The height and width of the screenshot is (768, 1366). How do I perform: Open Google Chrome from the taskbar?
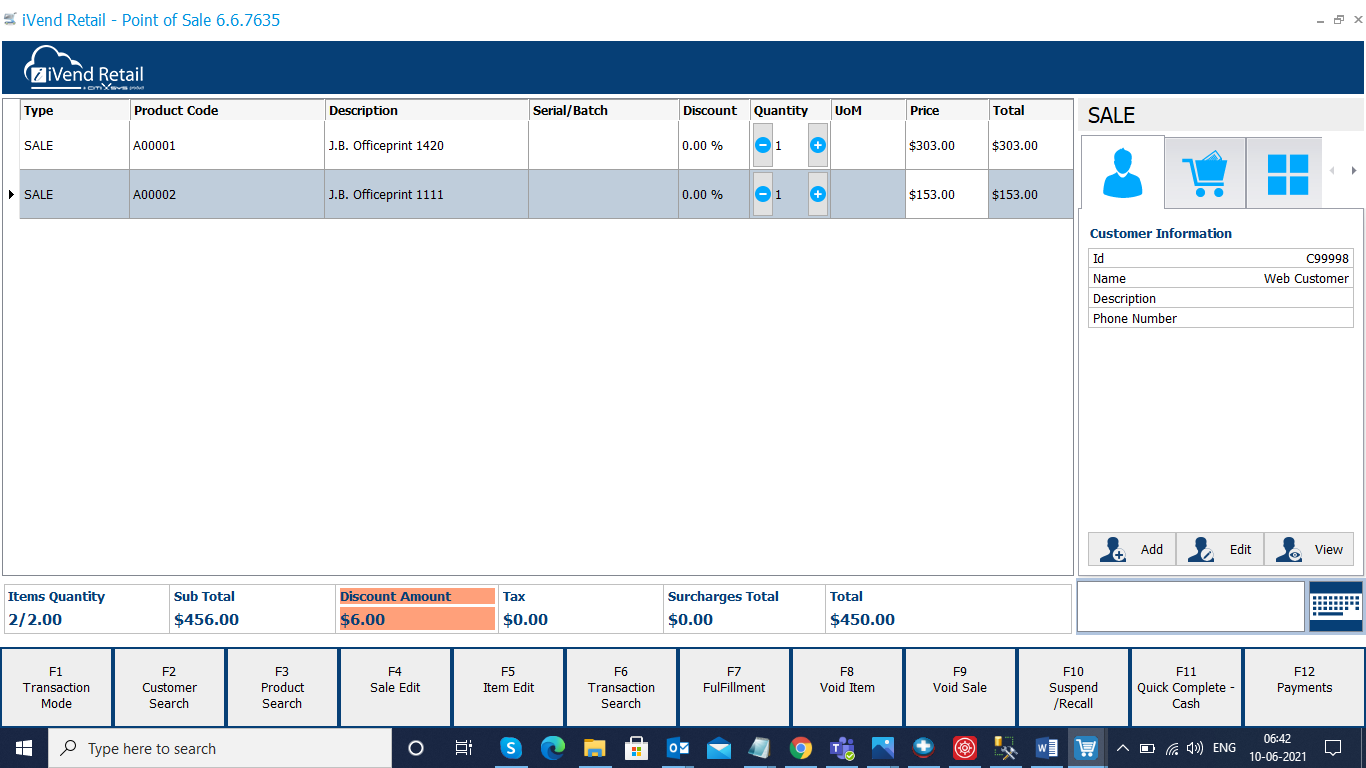point(800,748)
